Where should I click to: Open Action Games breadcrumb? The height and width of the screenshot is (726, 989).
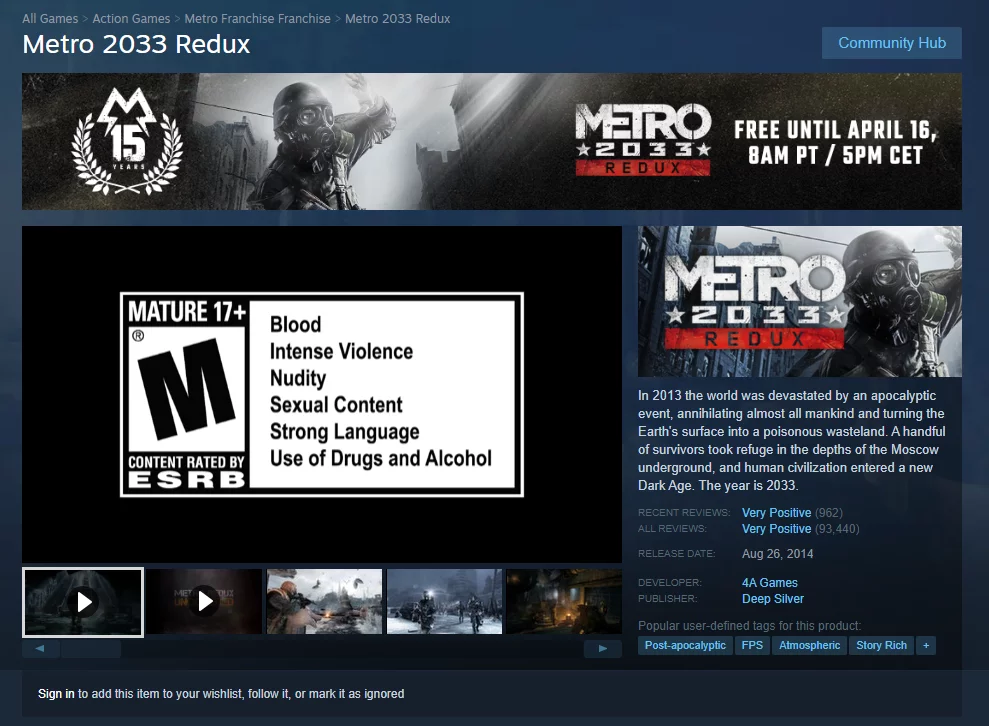[x=131, y=18]
